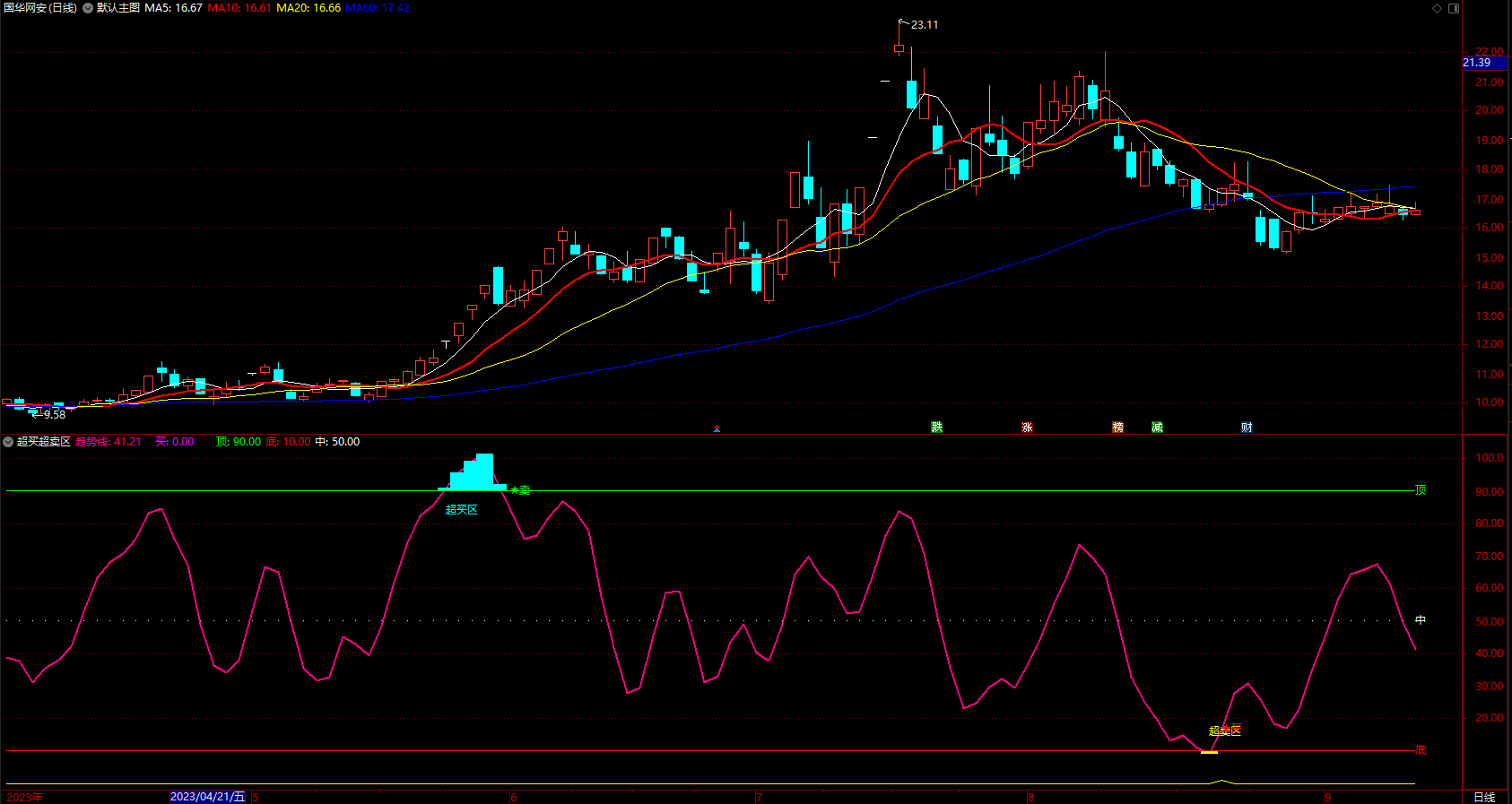Click the green 跌 event marker icon
The image size is (1512, 804).
tap(937, 428)
